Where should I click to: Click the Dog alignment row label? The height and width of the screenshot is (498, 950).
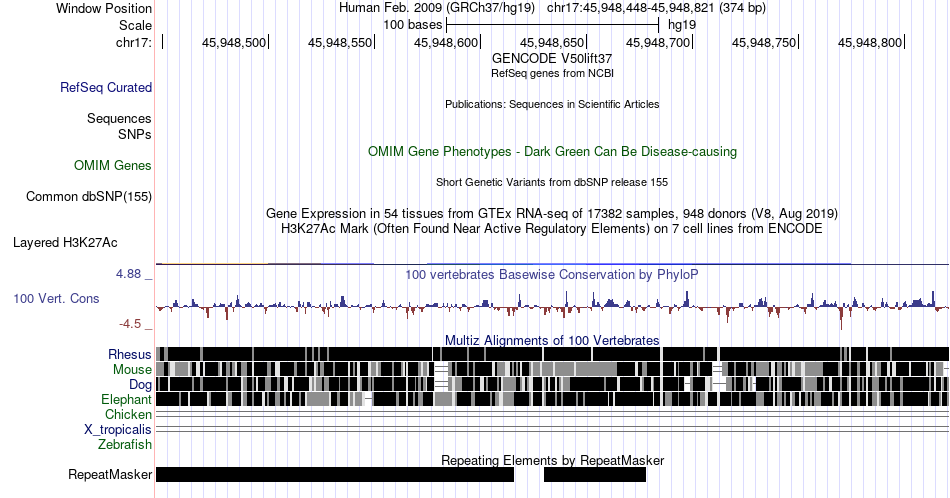click(140, 385)
